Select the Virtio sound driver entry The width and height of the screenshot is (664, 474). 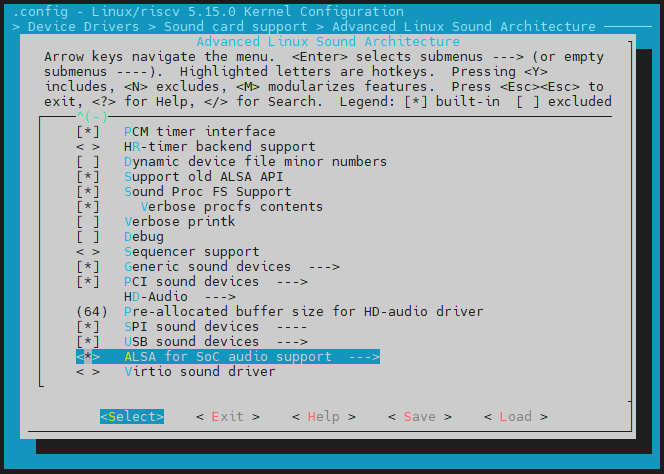(200, 372)
